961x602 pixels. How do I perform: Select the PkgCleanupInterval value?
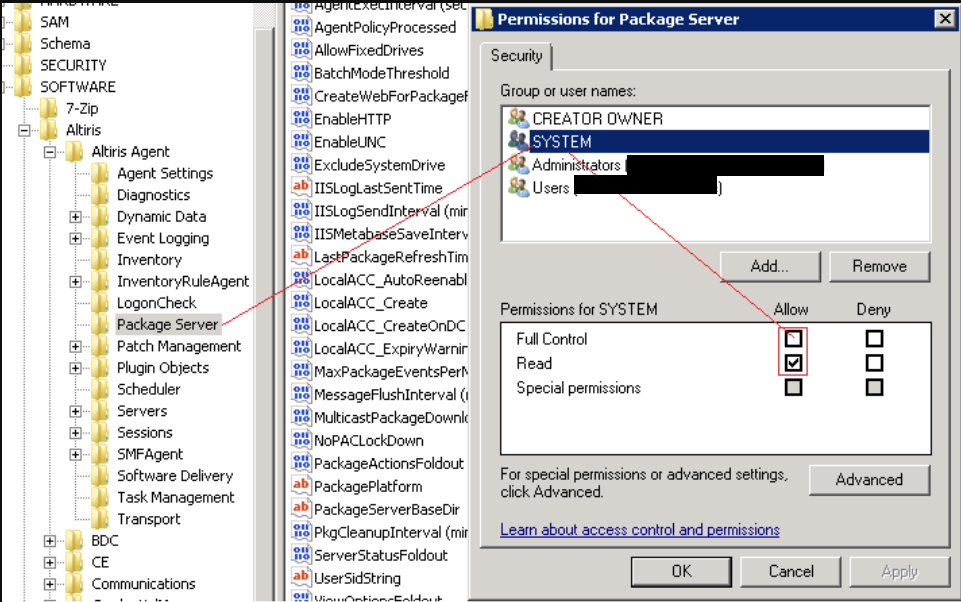coord(390,532)
